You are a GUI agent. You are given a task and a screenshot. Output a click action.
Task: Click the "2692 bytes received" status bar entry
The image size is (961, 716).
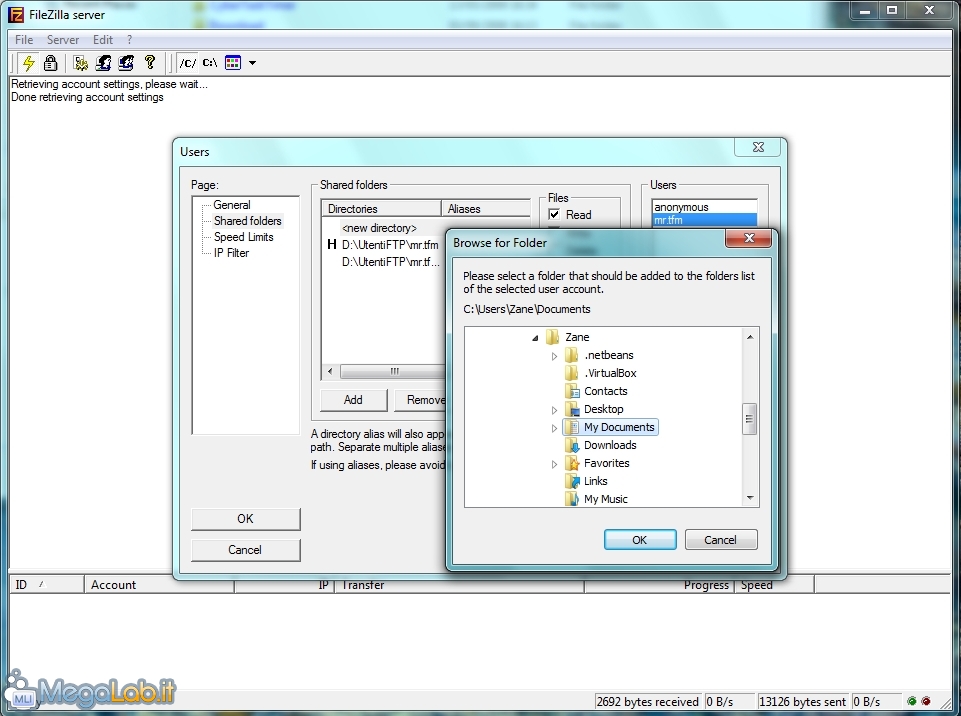coord(647,701)
